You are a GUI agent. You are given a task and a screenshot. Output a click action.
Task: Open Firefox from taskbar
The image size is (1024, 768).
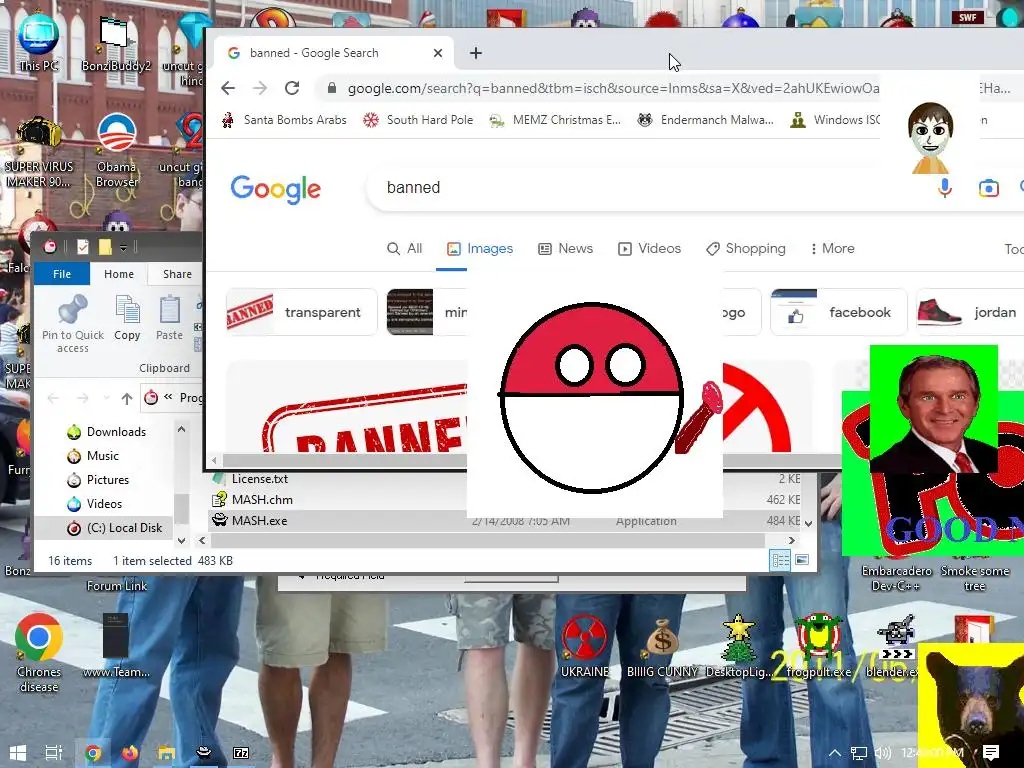coord(130,753)
